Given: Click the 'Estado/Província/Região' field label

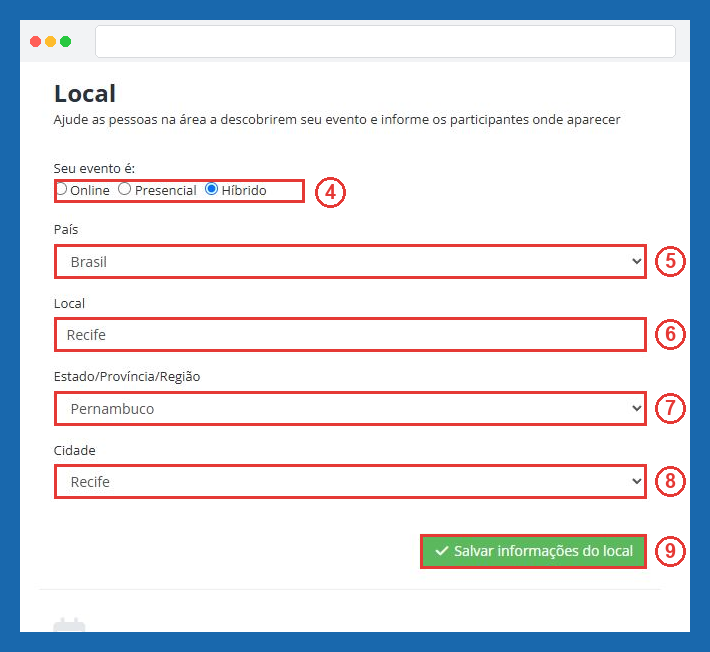Looking at the screenshot, I should (127, 377).
